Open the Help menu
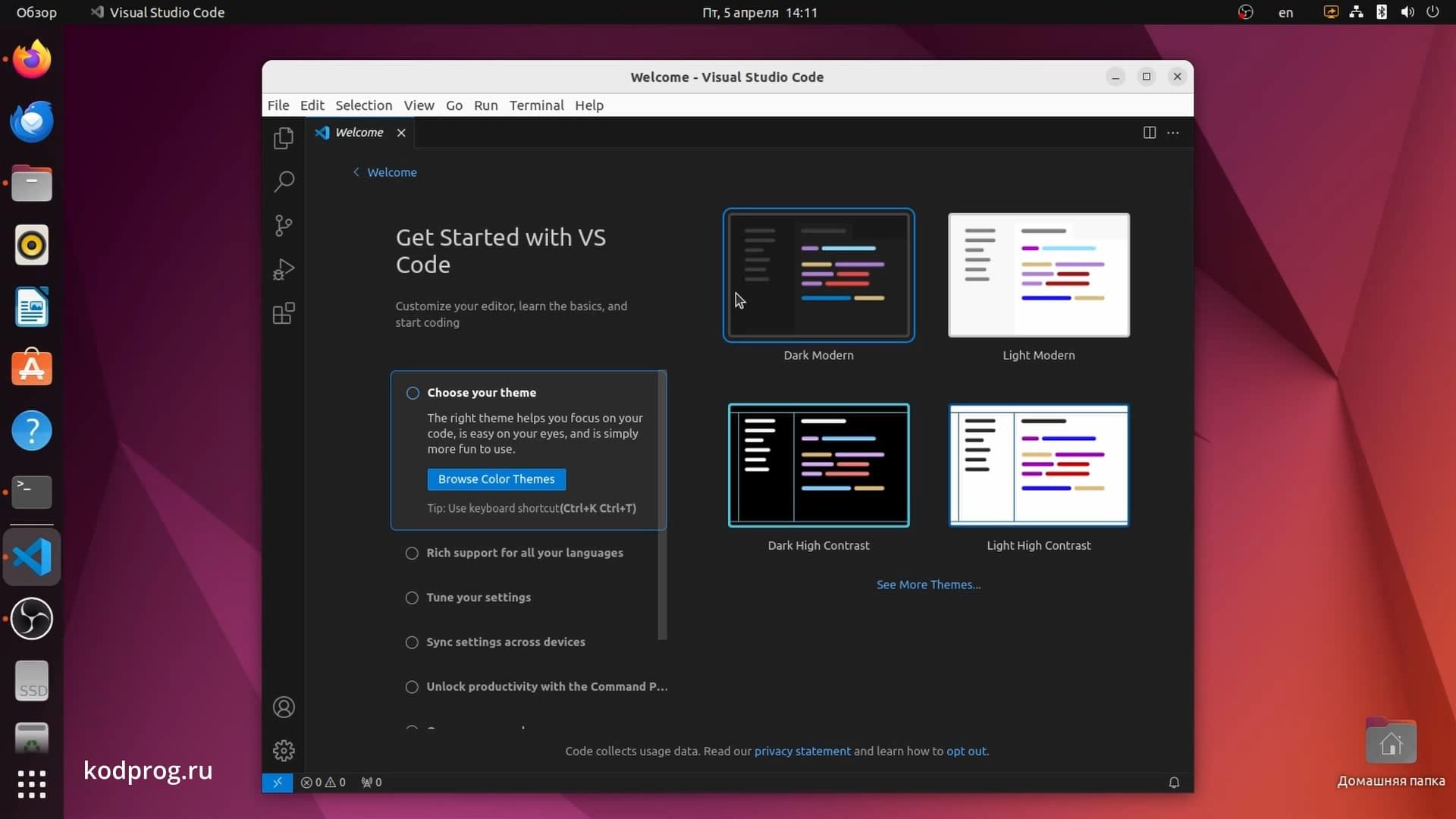This screenshot has width=1456, height=819. coord(589,105)
